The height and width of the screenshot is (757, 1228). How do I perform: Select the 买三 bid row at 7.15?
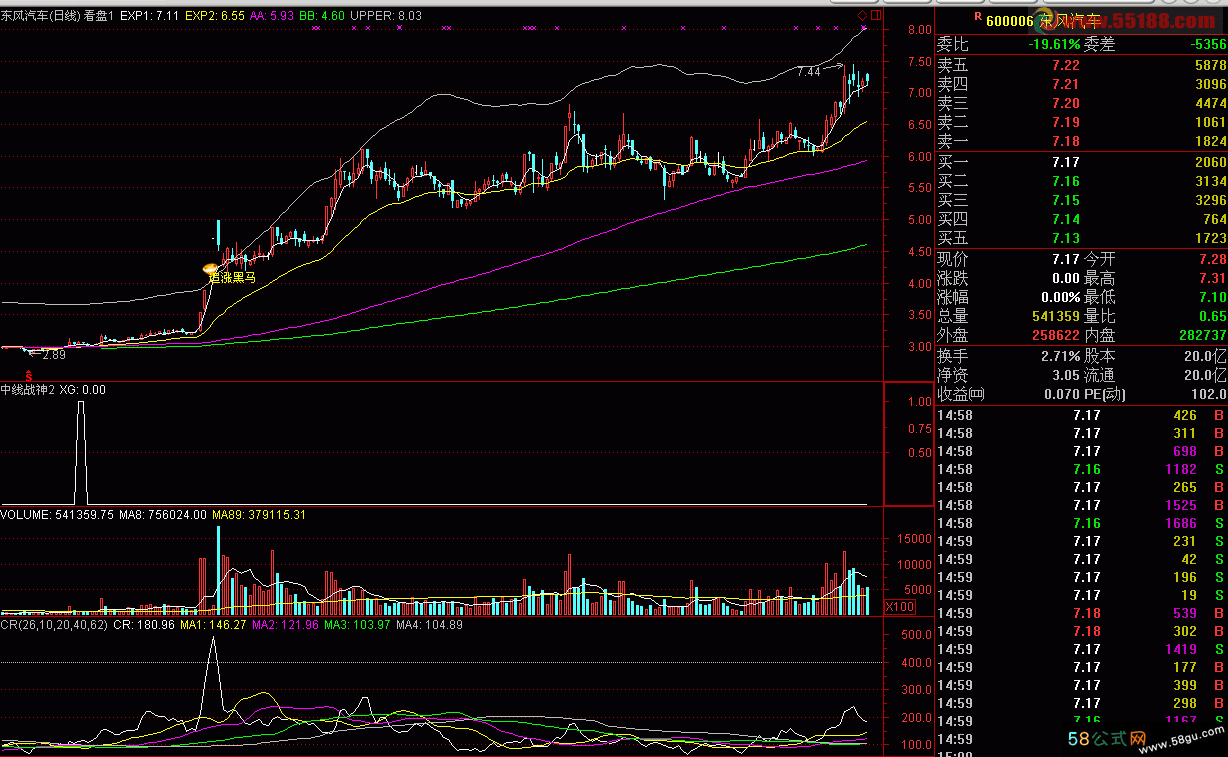click(x=1081, y=200)
